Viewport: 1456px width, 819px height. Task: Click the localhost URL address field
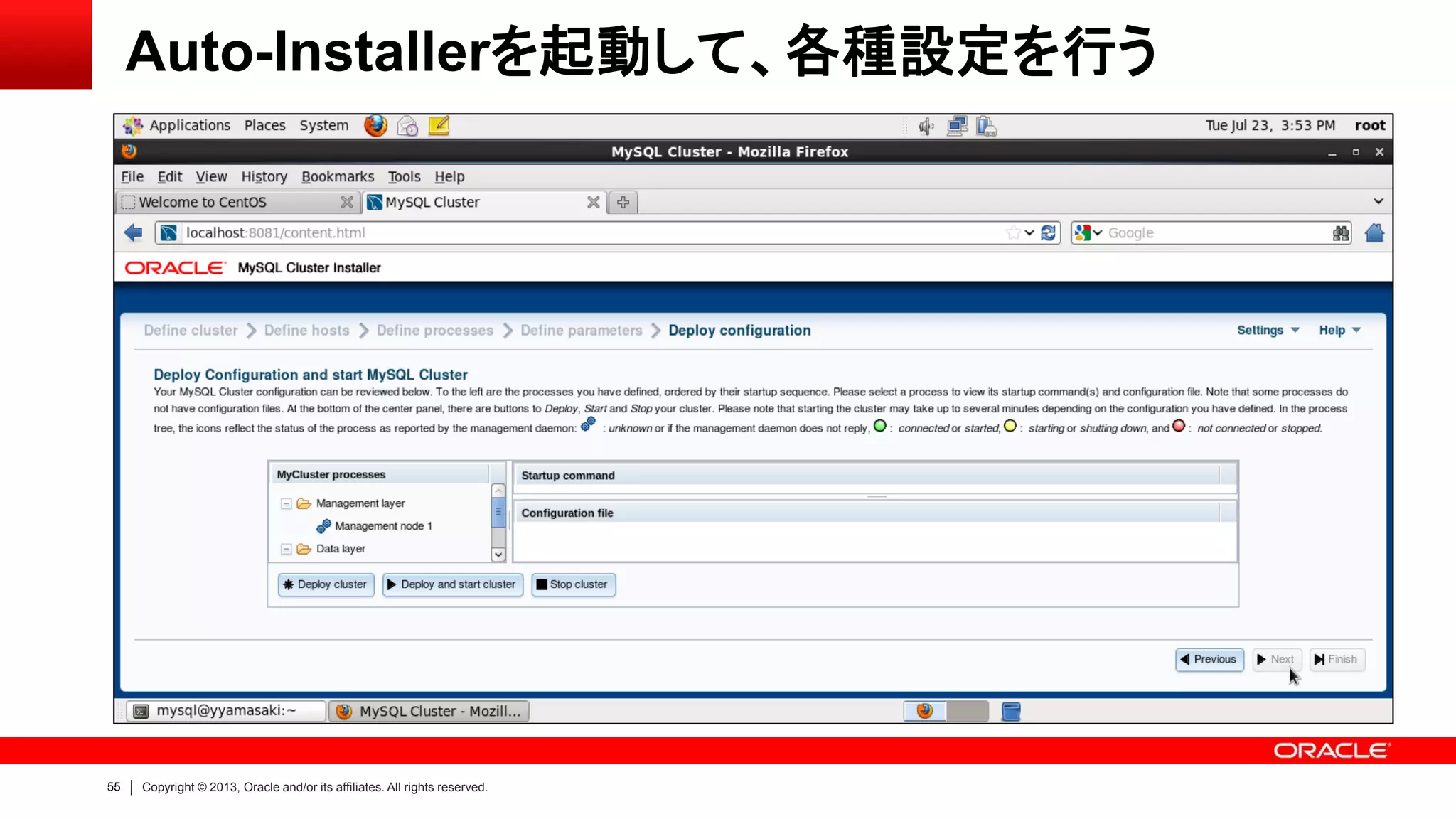point(590,232)
